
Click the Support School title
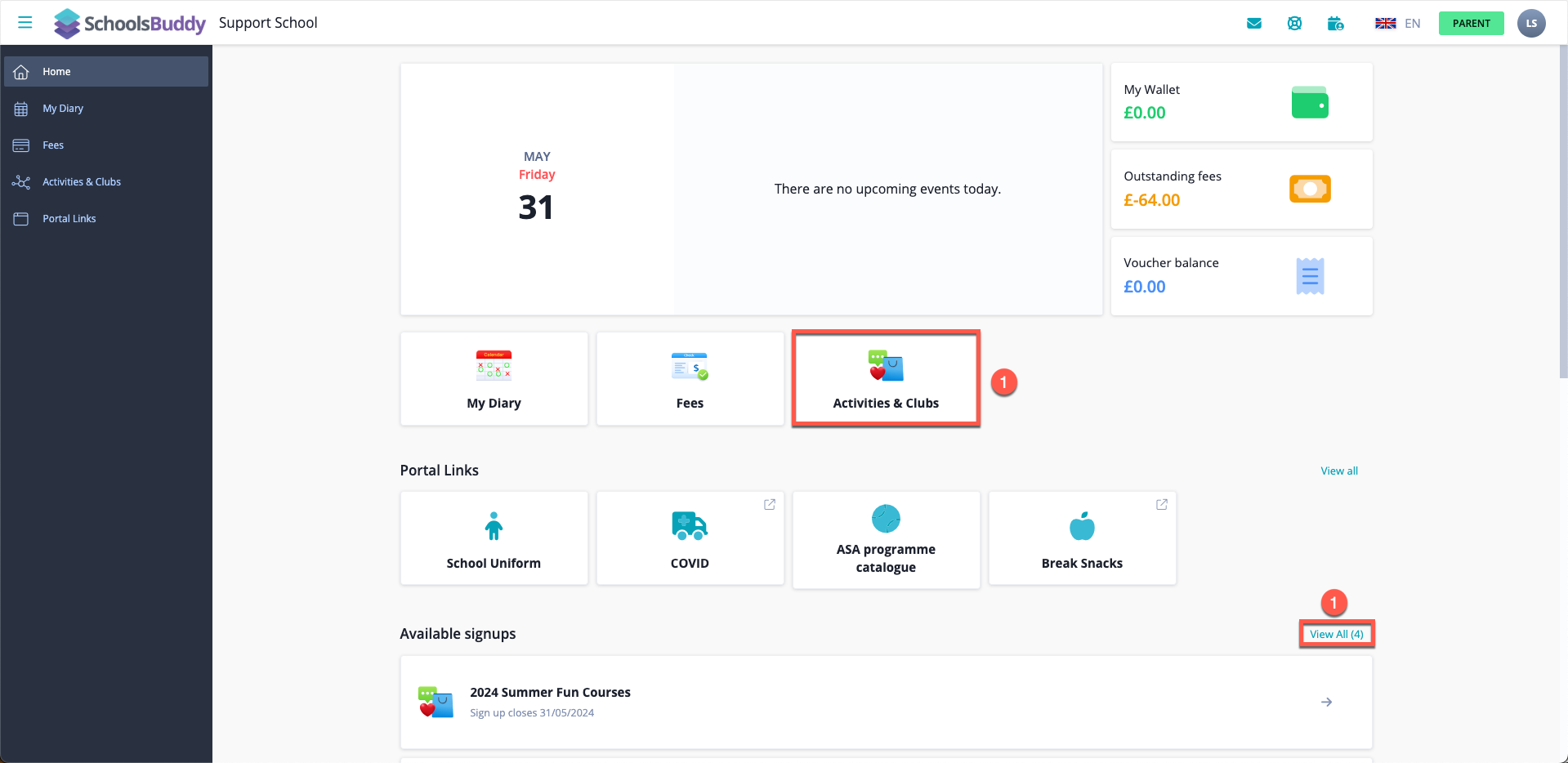click(268, 23)
